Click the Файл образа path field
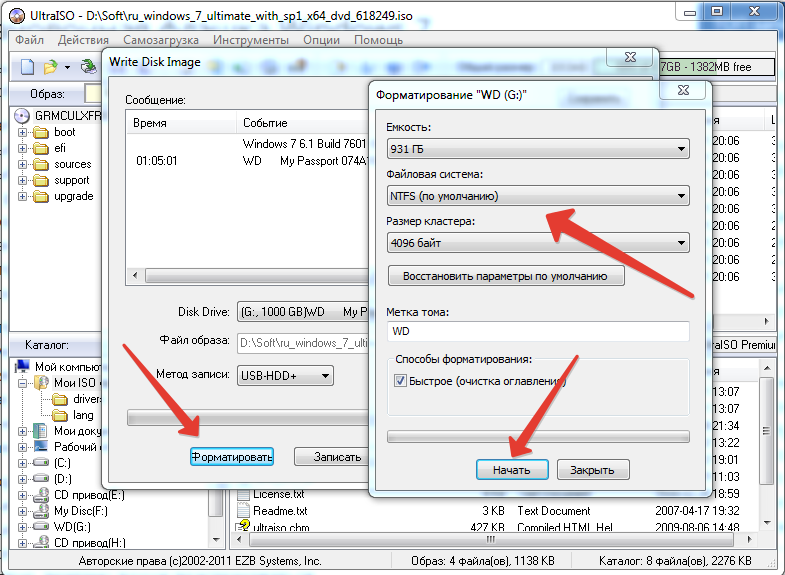The height and width of the screenshot is (575, 785). [303, 343]
